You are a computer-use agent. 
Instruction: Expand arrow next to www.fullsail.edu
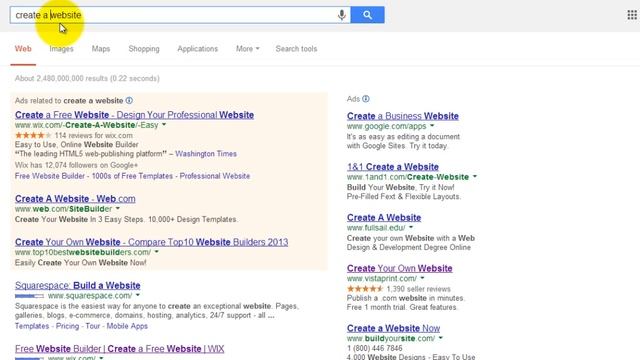[411, 227]
